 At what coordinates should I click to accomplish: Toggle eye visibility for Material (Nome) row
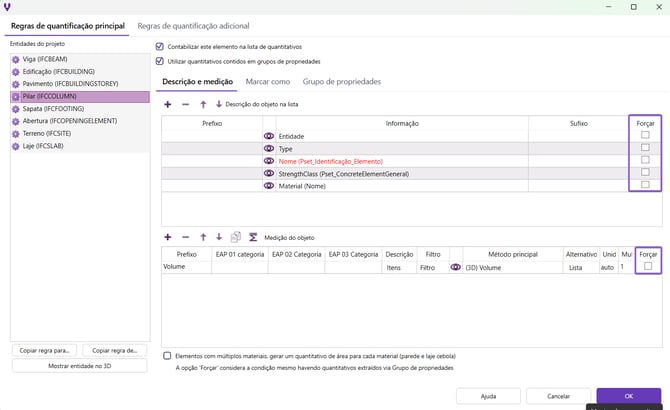(x=269, y=186)
